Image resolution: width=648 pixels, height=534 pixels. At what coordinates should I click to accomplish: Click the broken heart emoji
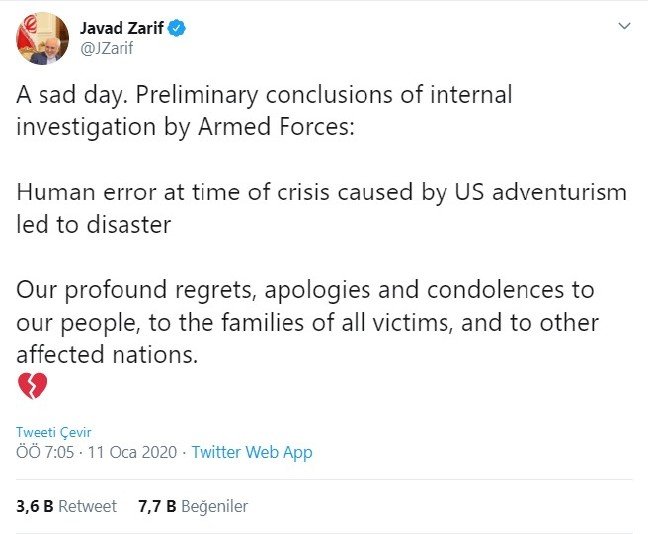[32, 386]
